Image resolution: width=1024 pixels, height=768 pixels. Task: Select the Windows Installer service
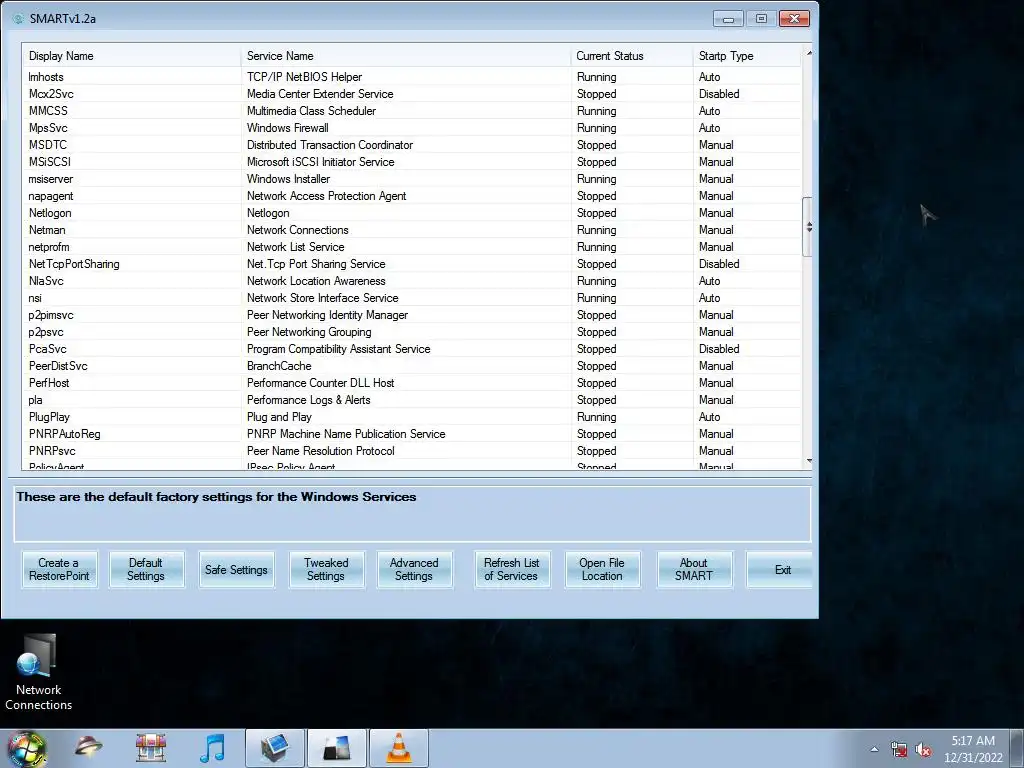pos(289,179)
